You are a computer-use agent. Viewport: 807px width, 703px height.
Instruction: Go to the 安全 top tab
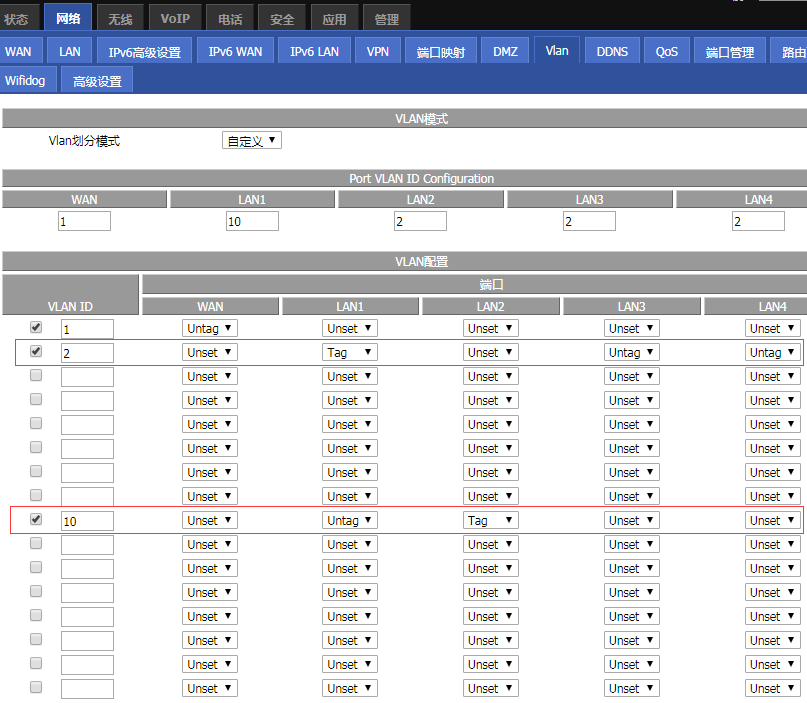(x=282, y=18)
